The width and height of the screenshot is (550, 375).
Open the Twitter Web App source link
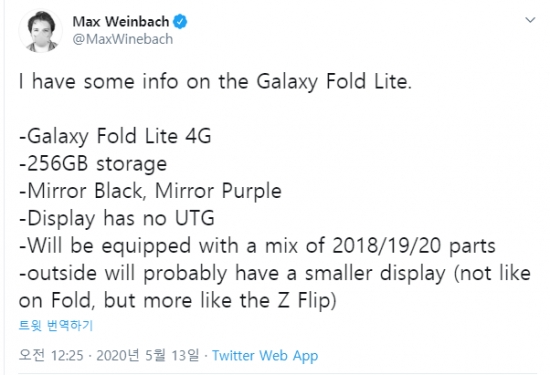pos(265,356)
